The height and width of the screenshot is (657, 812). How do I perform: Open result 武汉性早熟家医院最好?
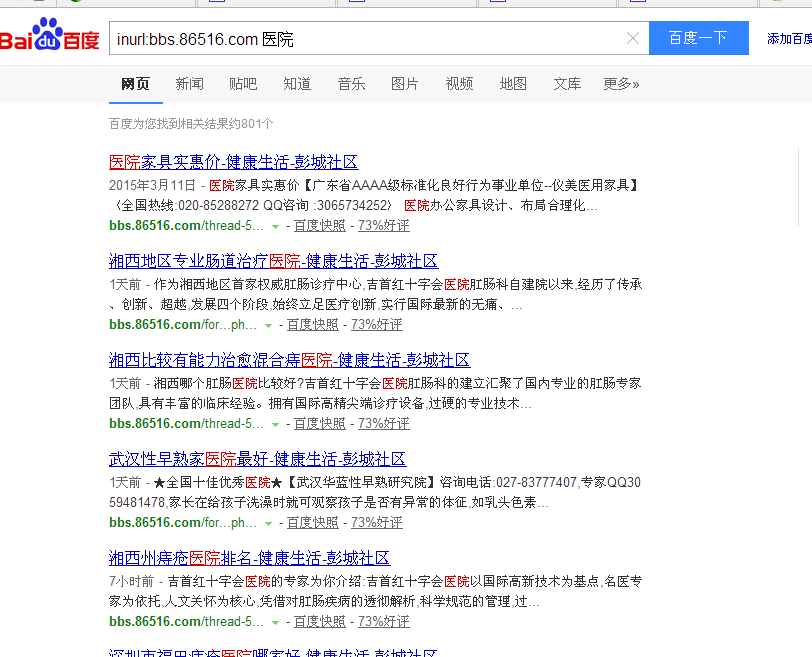point(257,459)
